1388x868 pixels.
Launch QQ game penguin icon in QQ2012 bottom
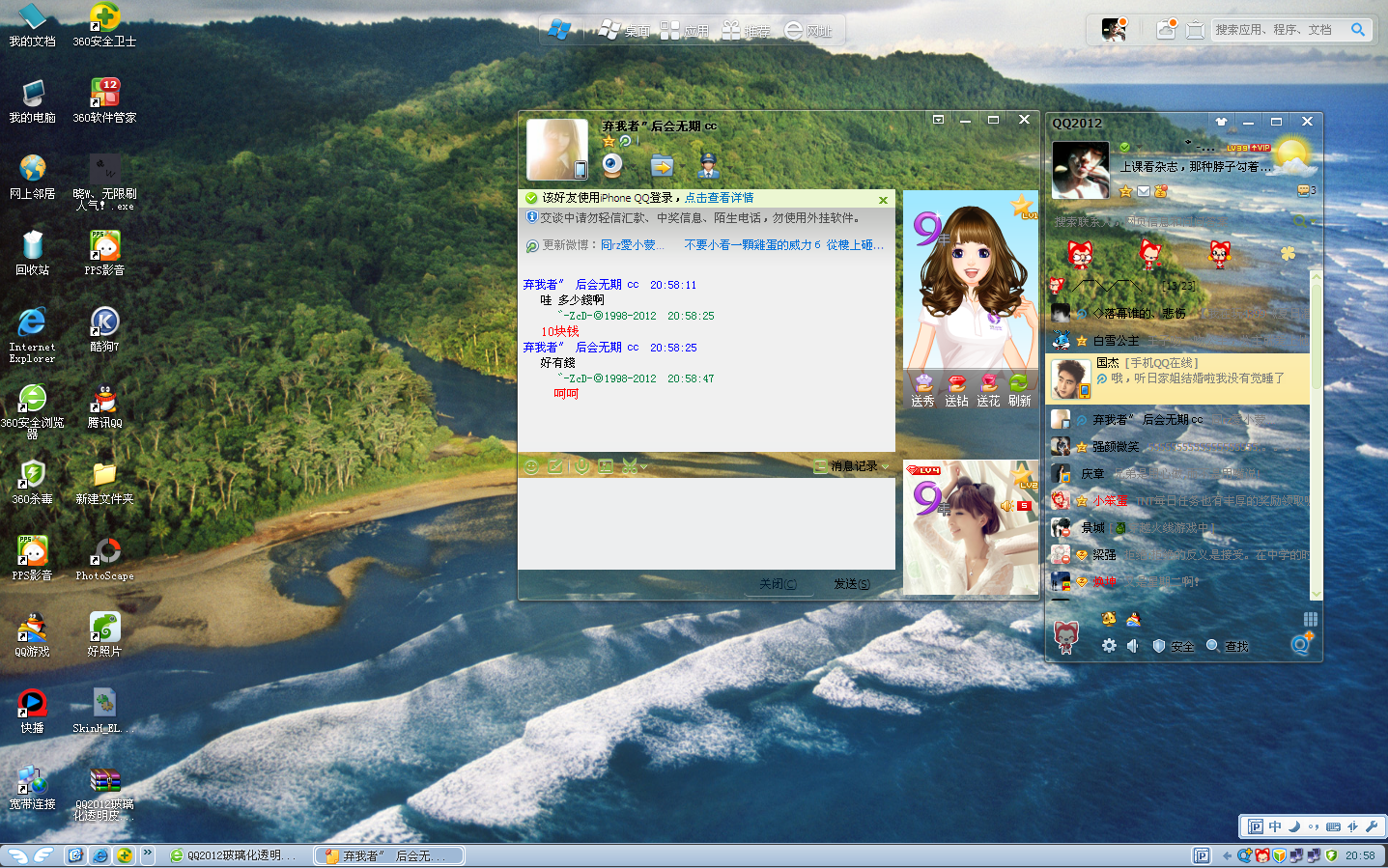coord(1133,619)
